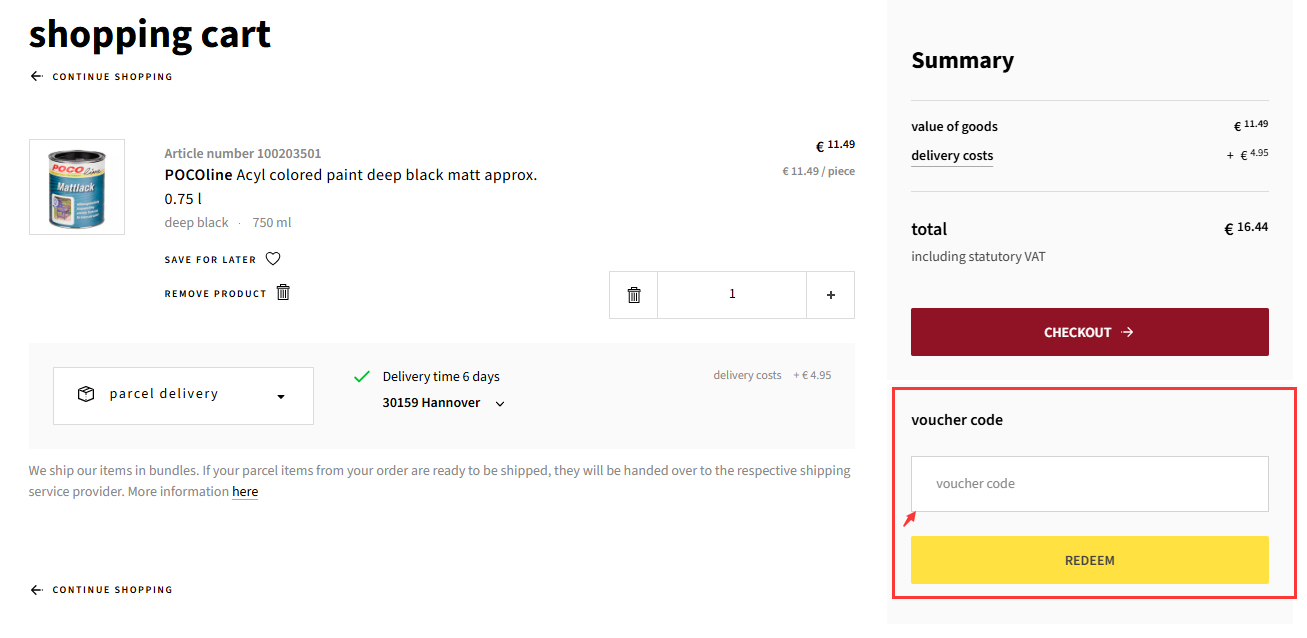Click the arrow icon on Checkout button
Screen dimensions: 1307x638
pyautogui.click(x=1128, y=332)
